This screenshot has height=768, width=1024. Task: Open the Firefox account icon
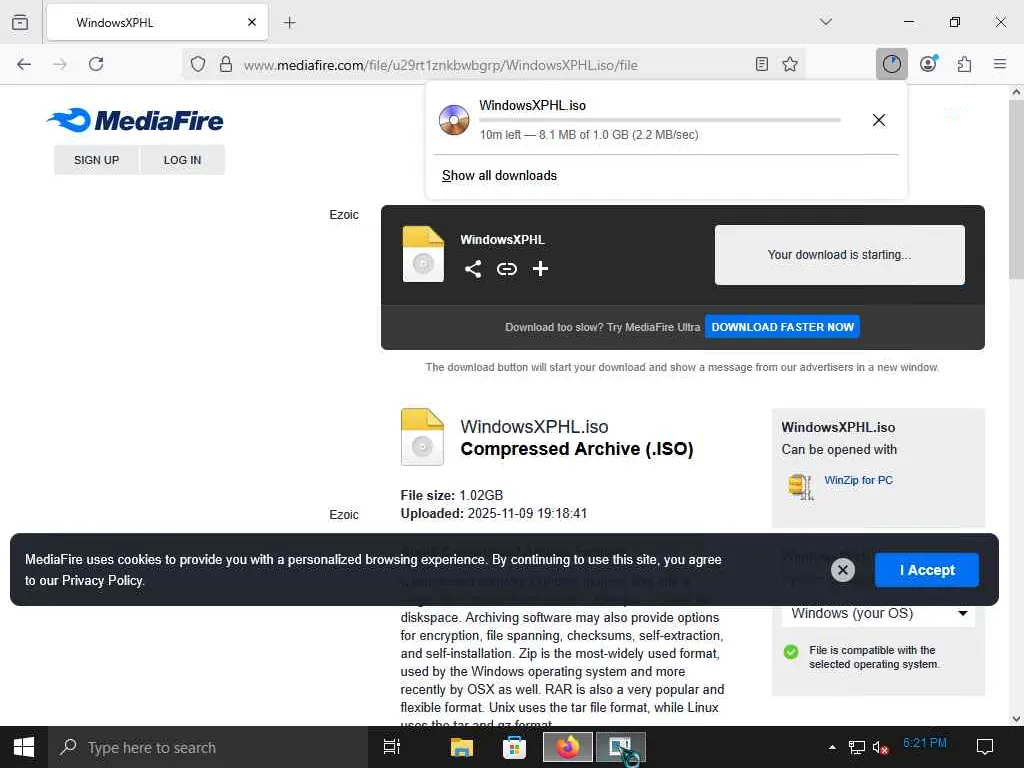(928, 64)
